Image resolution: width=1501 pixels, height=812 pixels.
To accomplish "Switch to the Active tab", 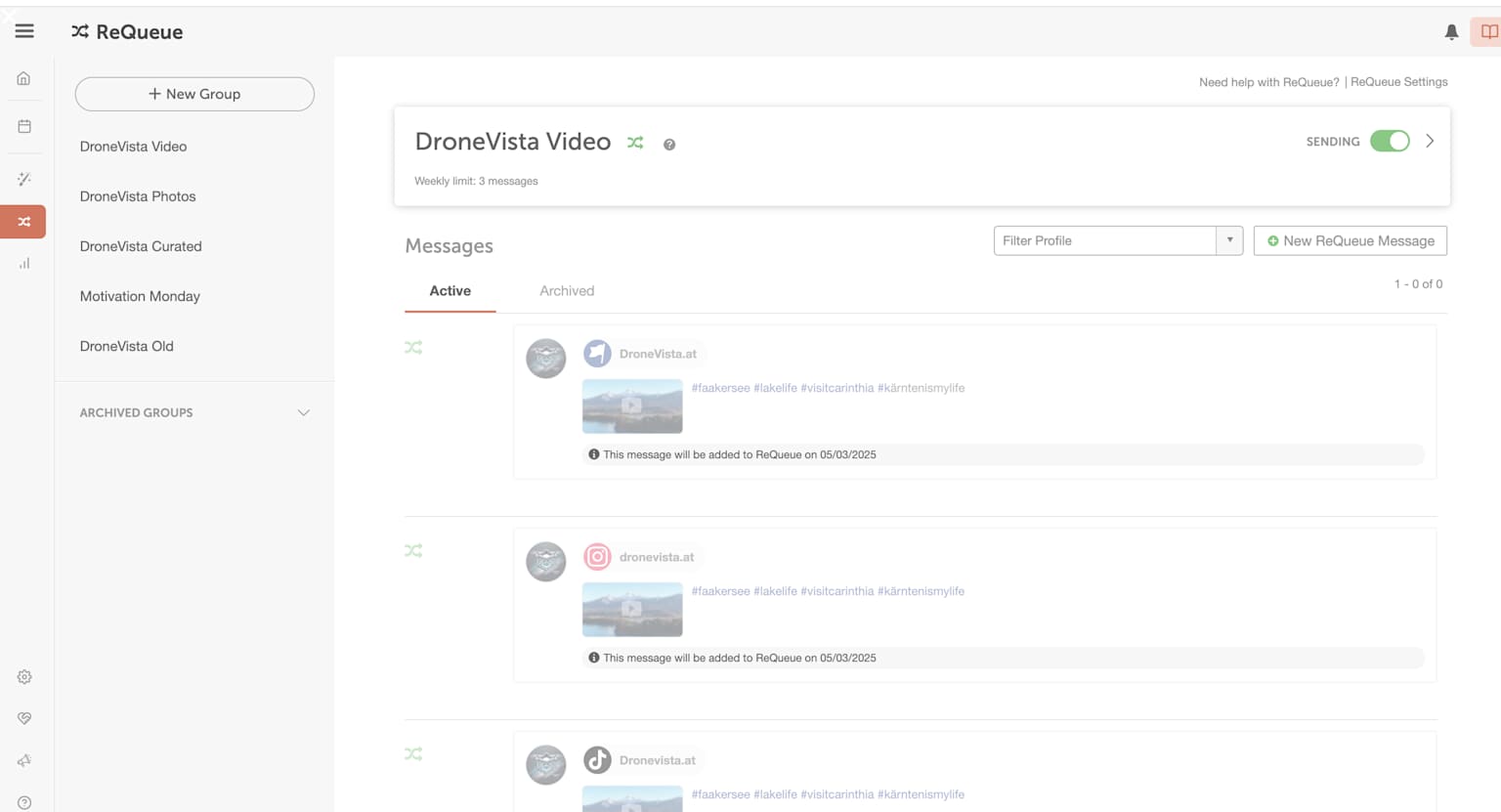I will pos(450,291).
